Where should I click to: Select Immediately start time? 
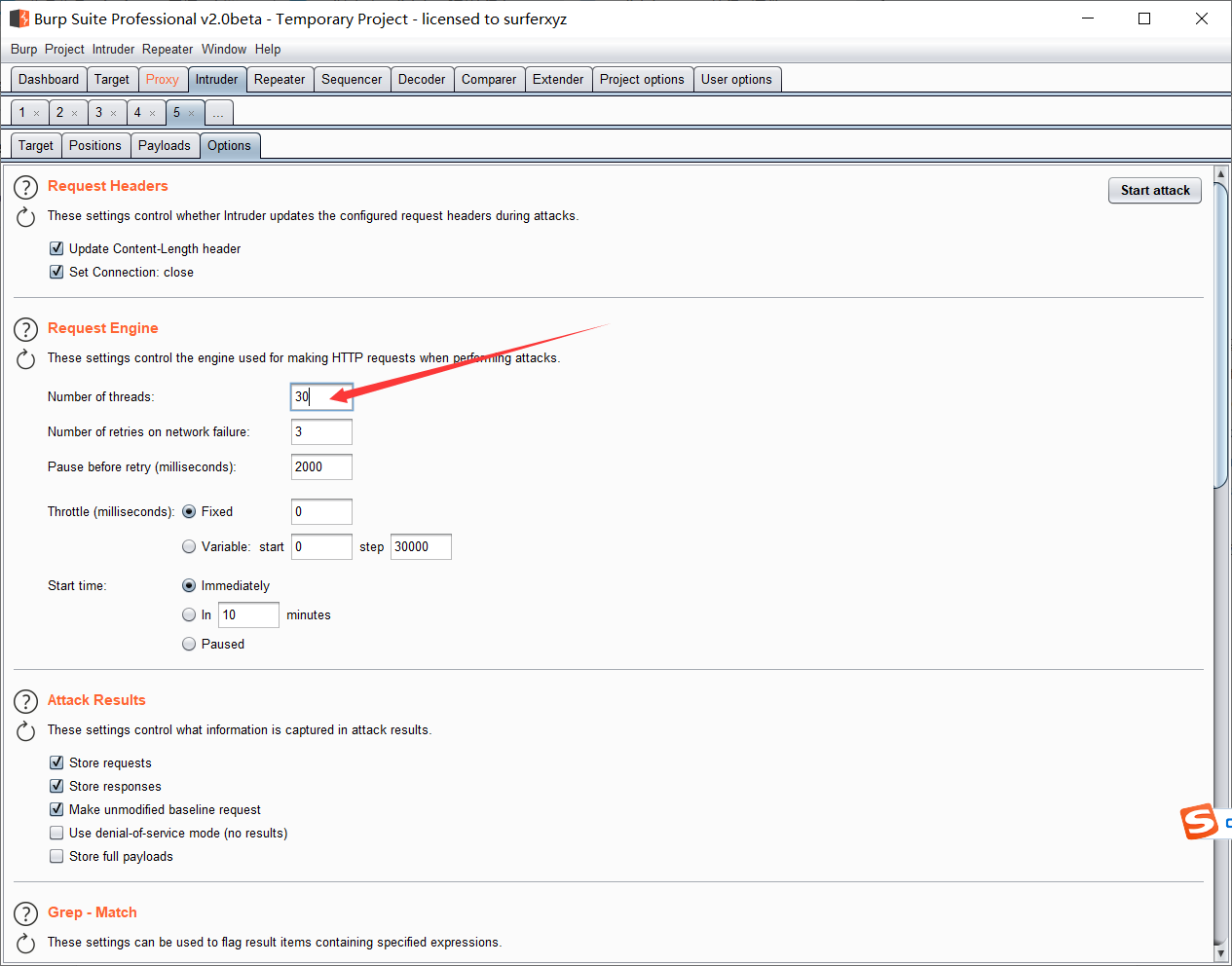click(189, 585)
